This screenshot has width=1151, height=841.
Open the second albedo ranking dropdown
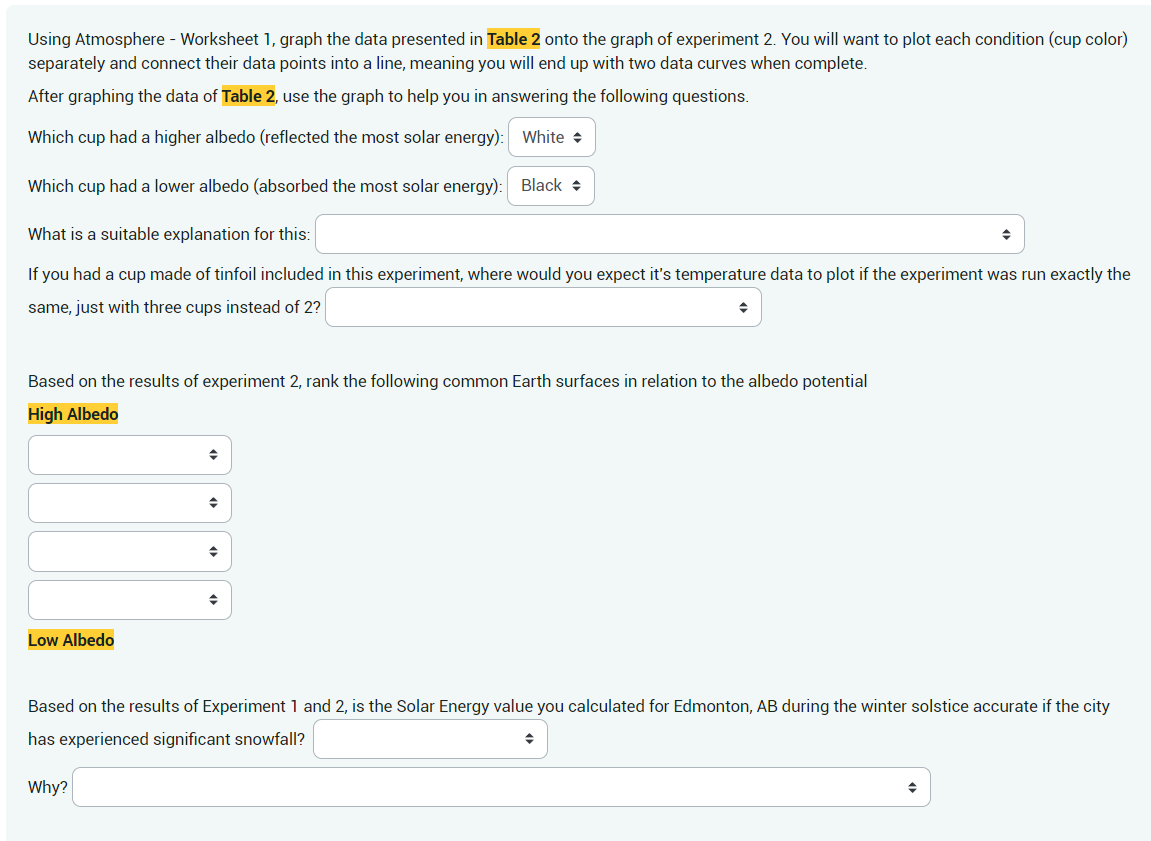click(129, 502)
